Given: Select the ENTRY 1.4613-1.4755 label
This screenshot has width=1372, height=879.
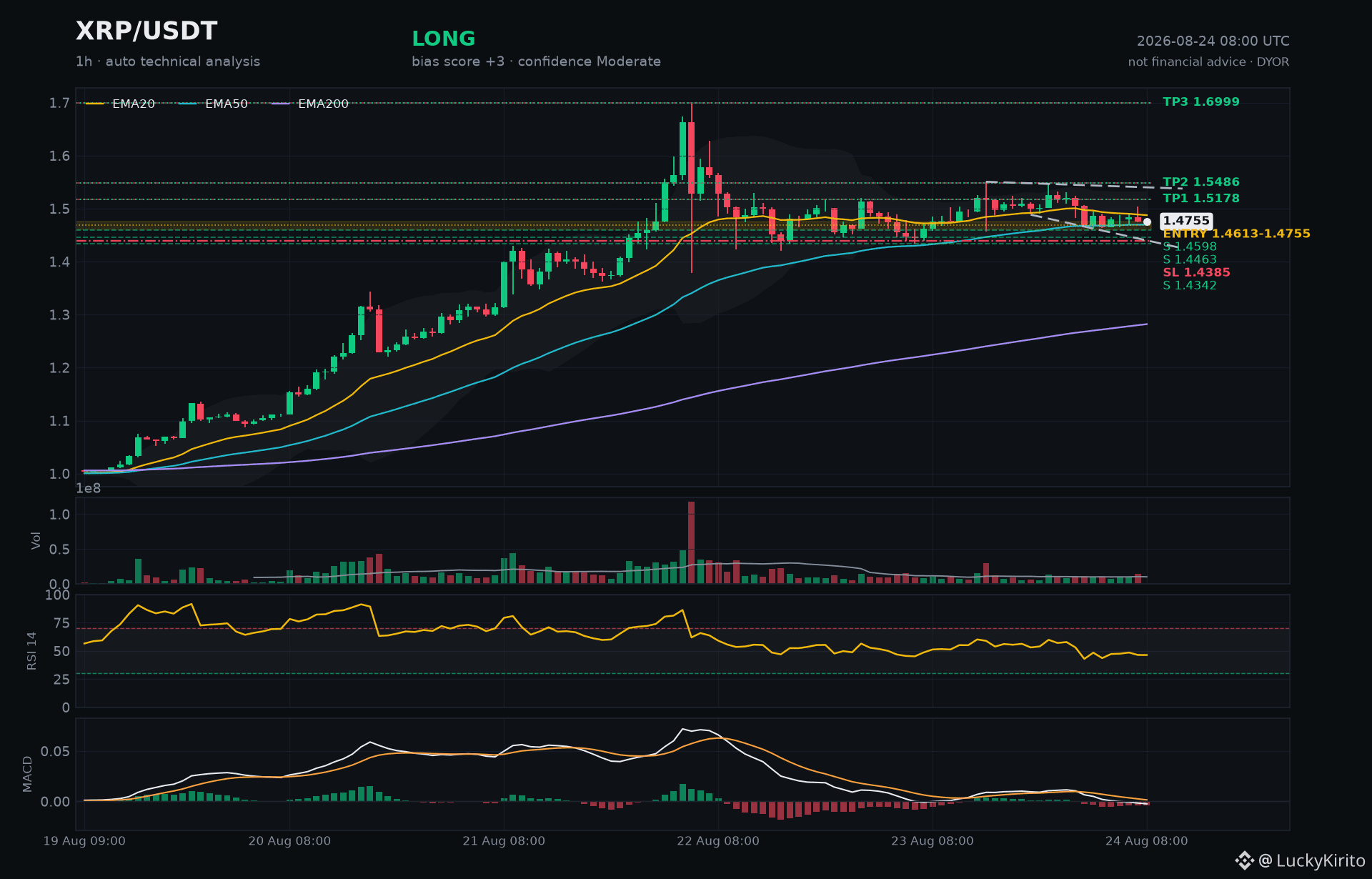Looking at the screenshot, I should coord(1236,234).
